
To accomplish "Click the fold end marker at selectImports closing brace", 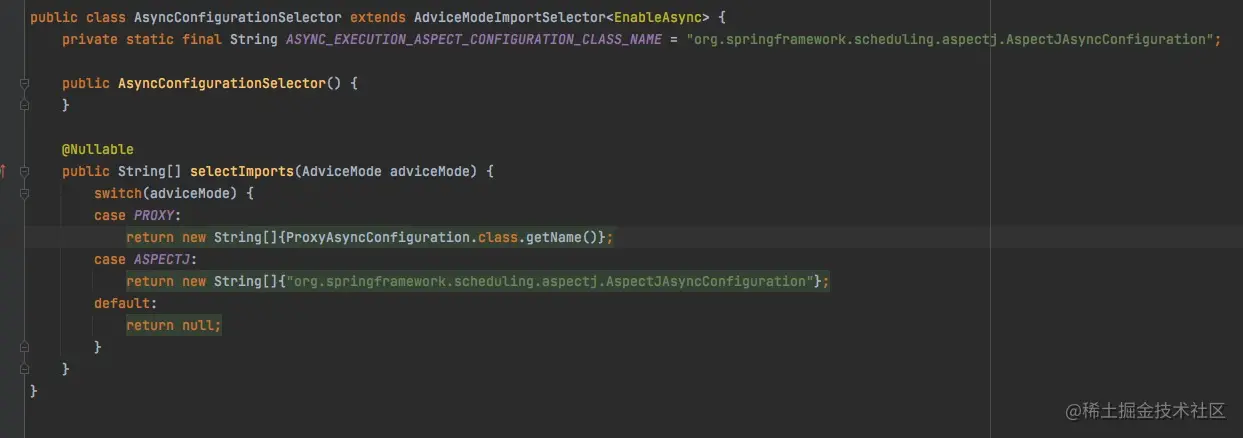I will click(25, 369).
